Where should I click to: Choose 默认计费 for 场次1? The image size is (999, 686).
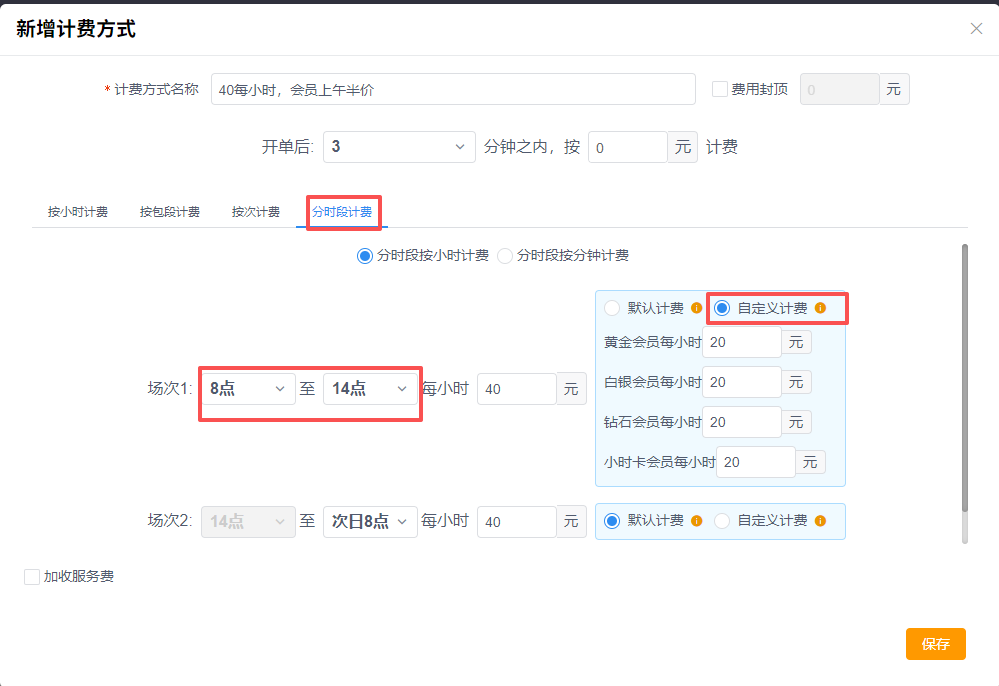[613, 308]
